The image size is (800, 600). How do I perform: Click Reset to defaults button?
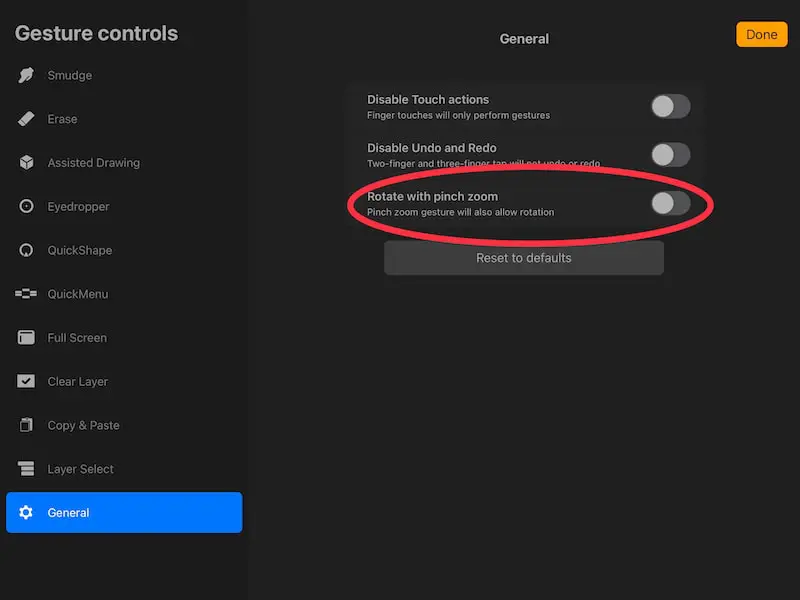pos(523,258)
